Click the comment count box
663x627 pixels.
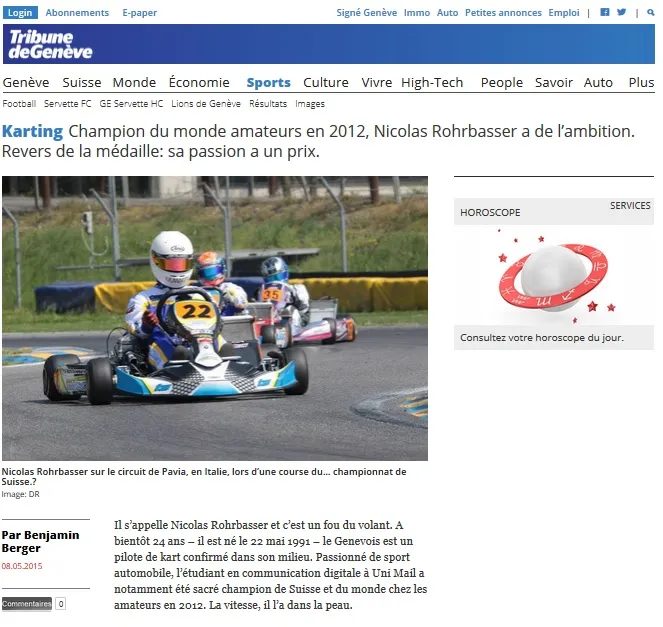click(61, 604)
